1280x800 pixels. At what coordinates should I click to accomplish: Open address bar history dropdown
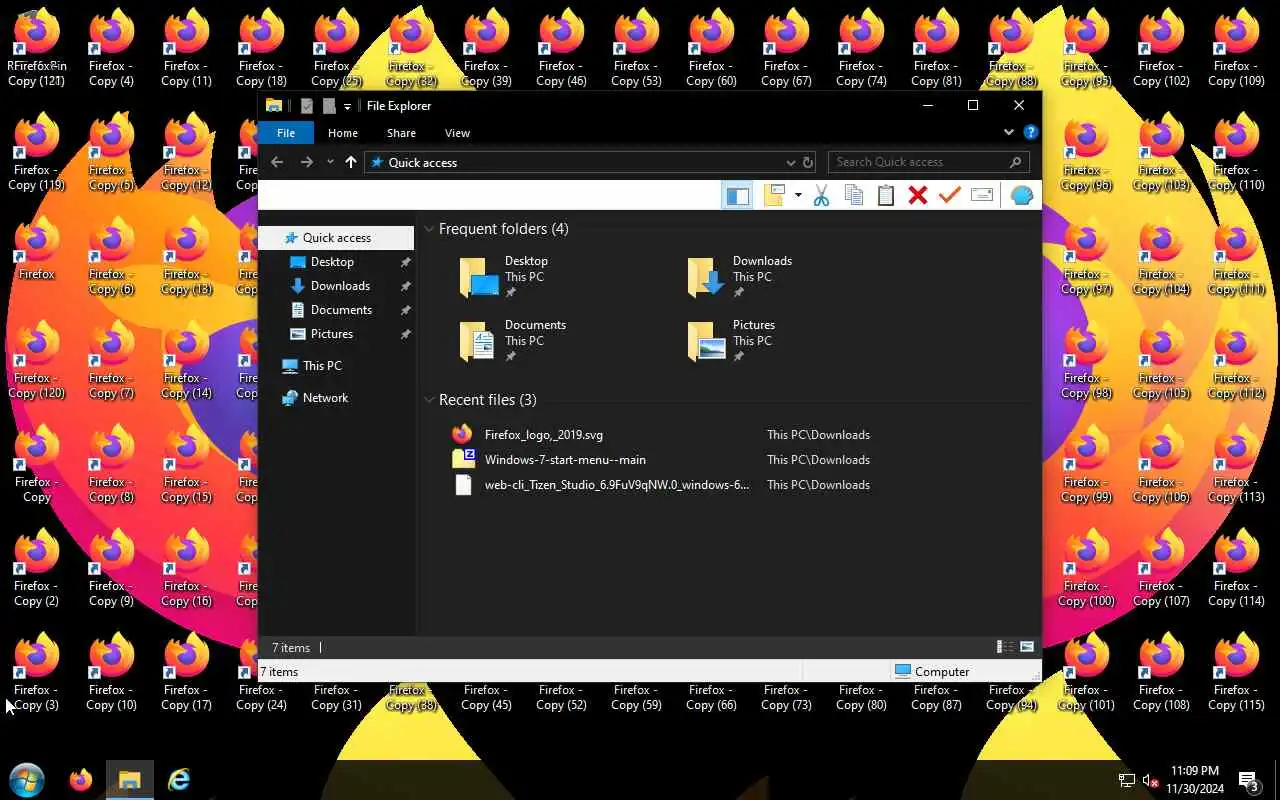point(791,162)
